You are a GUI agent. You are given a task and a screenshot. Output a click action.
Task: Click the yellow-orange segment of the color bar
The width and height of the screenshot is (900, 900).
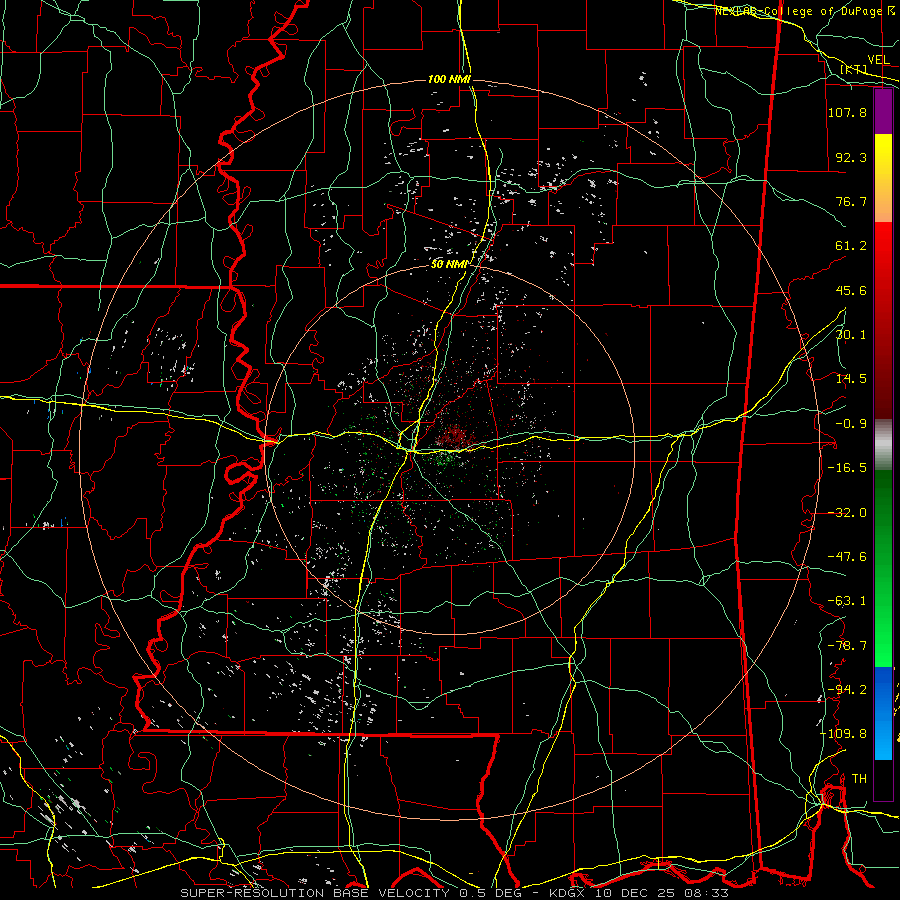883,178
